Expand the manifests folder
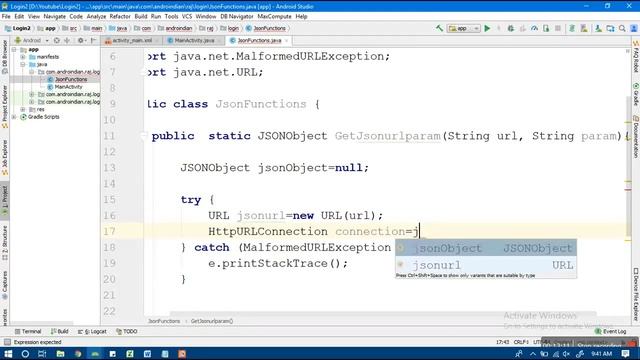 click(23, 57)
